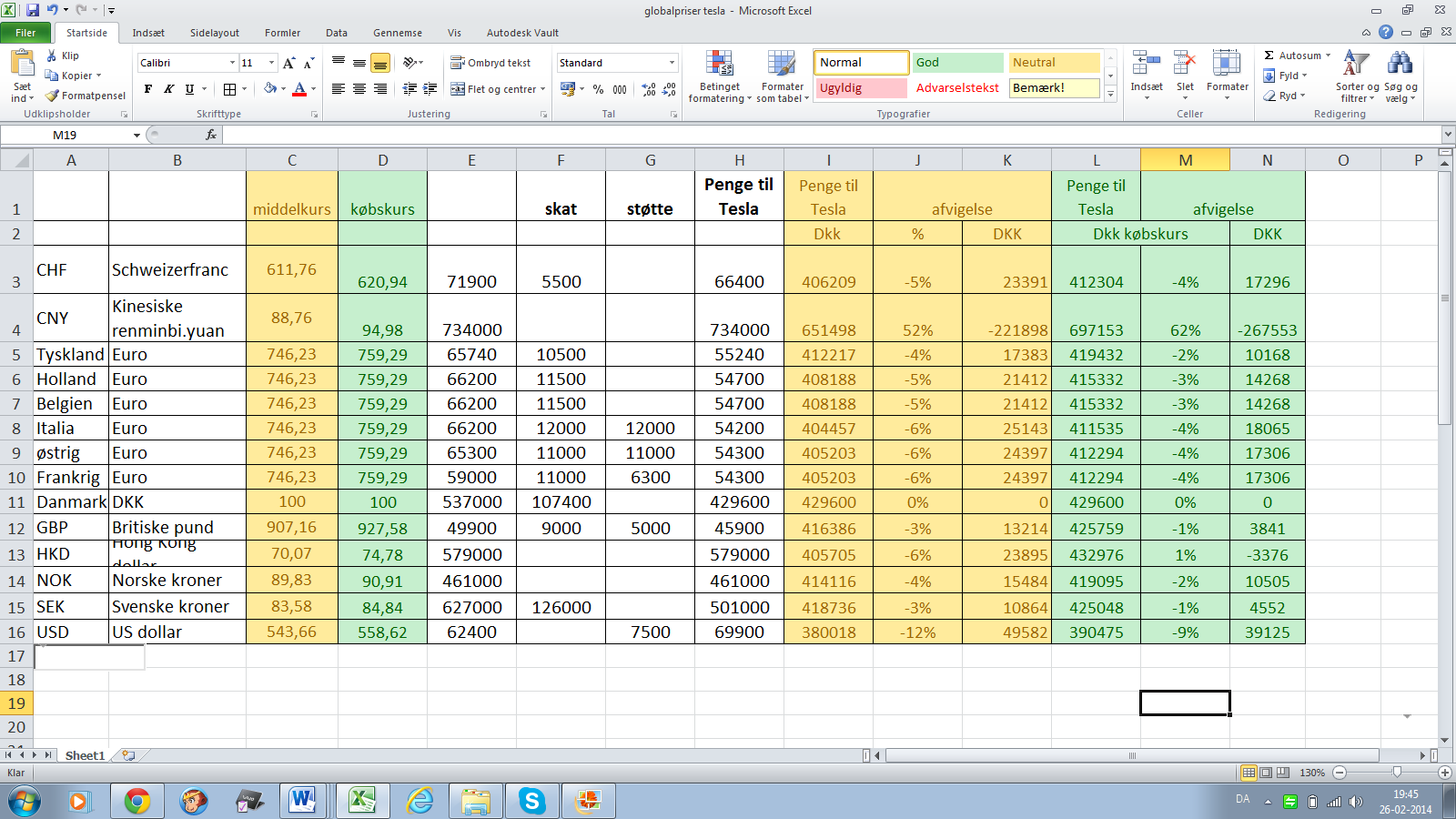Open Søg og vælg binoculars
Viewport: 1456px width, 819px height.
click(x=1400, y=76)
